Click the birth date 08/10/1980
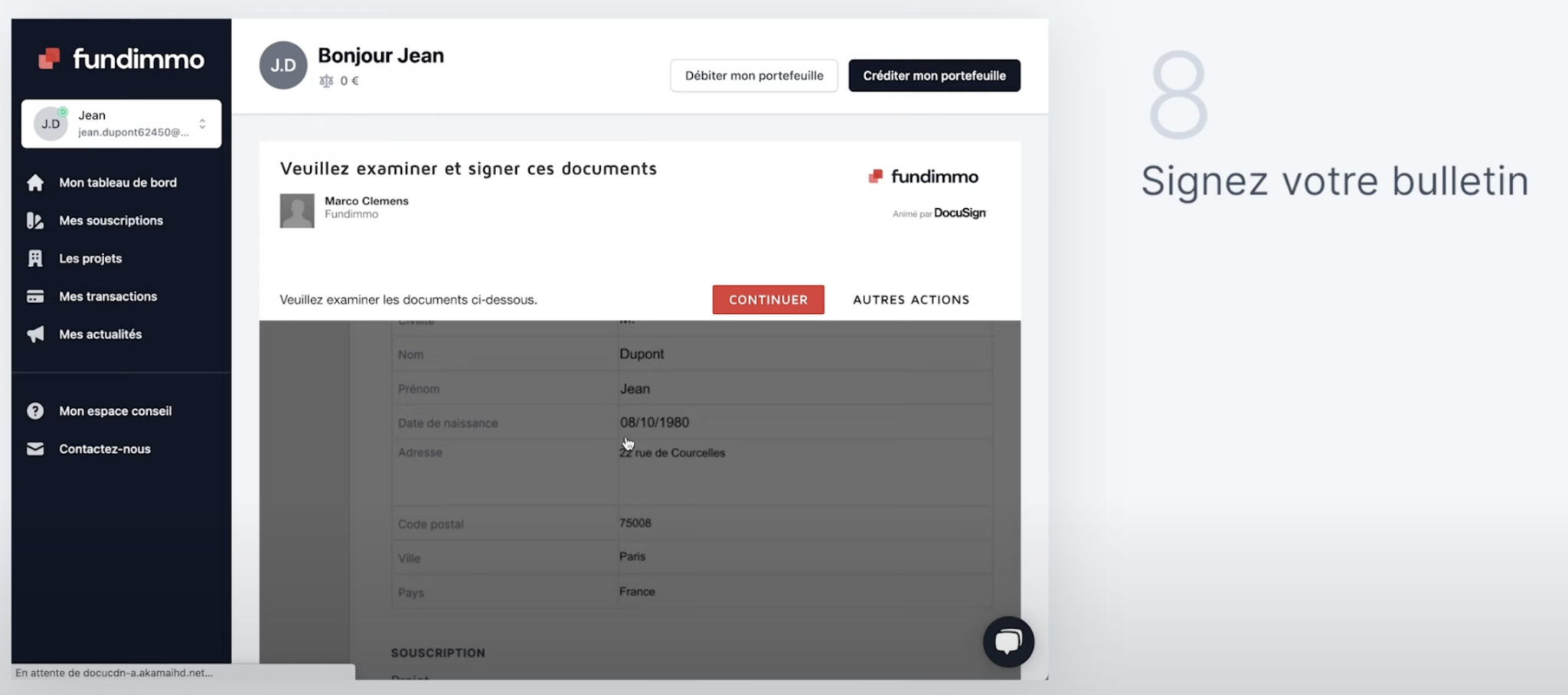Image resolution: width=1568 pixels, height=695 pixels. [655, 423]
